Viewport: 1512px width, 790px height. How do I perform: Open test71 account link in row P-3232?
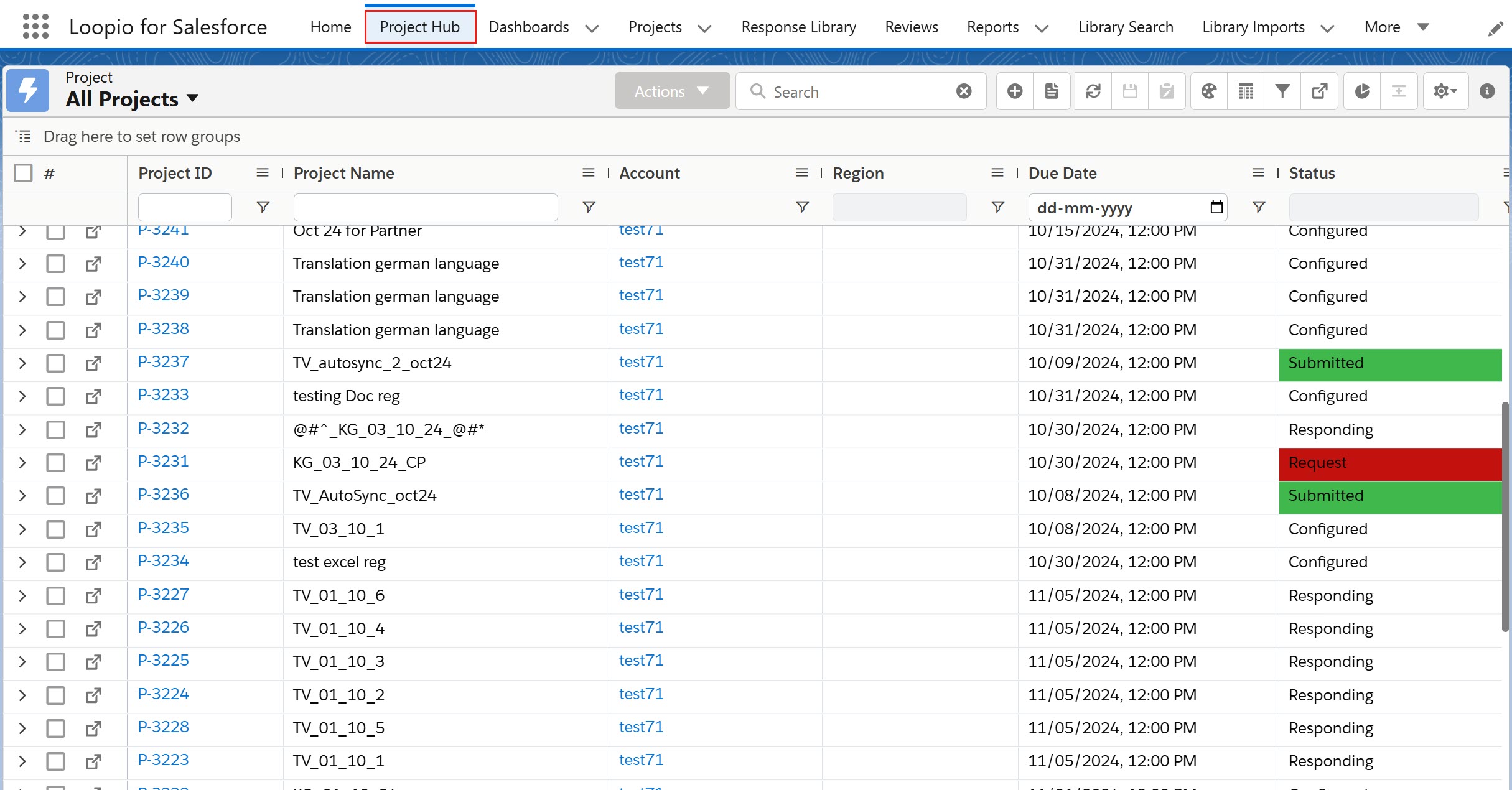[x=641, y=428]
